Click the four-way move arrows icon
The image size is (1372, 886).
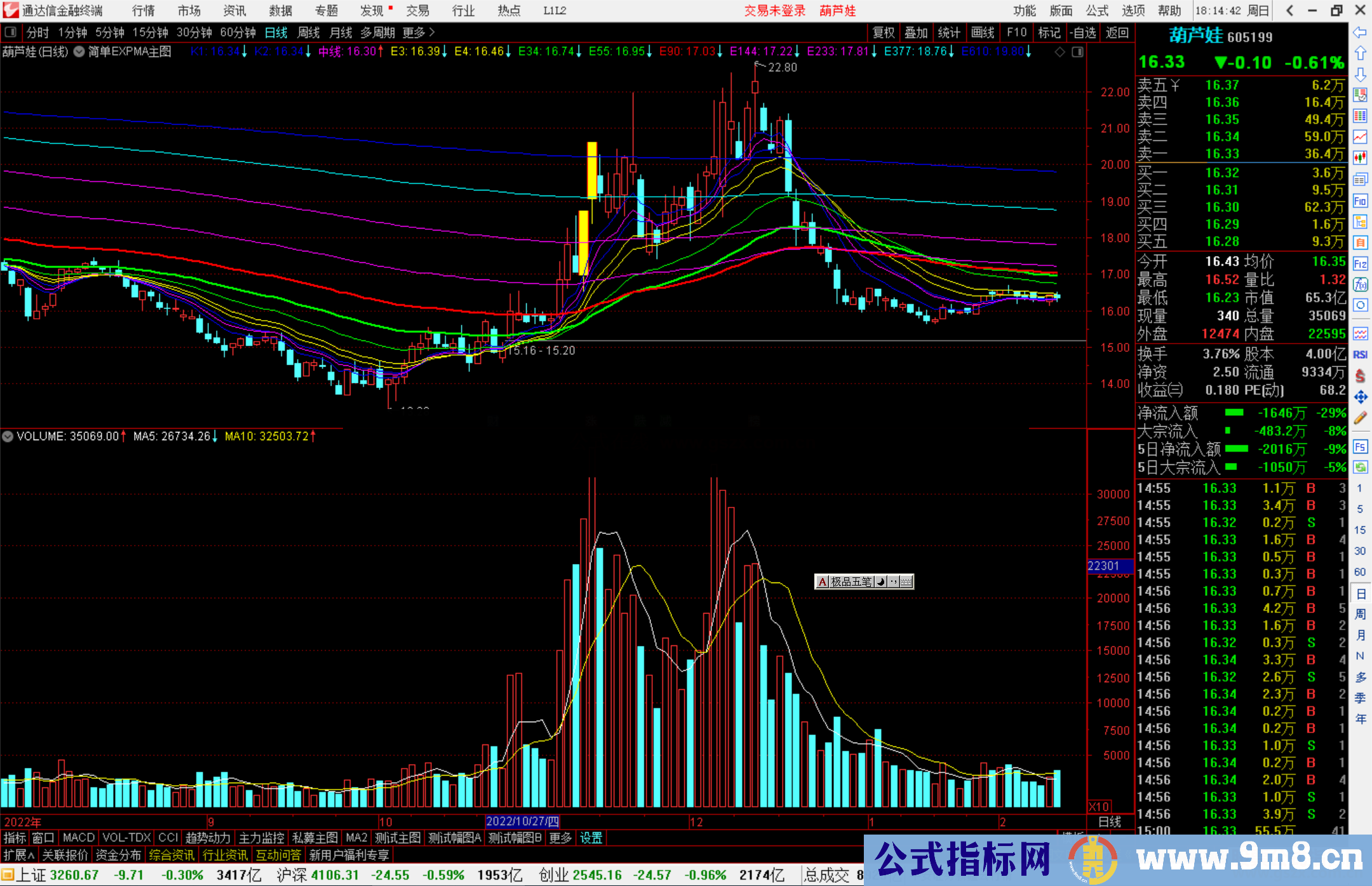(x=1360, y=397)
